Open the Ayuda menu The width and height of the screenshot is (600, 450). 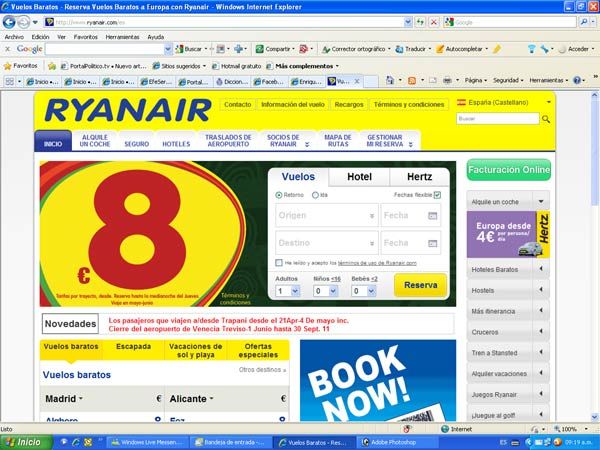point(156,37)
